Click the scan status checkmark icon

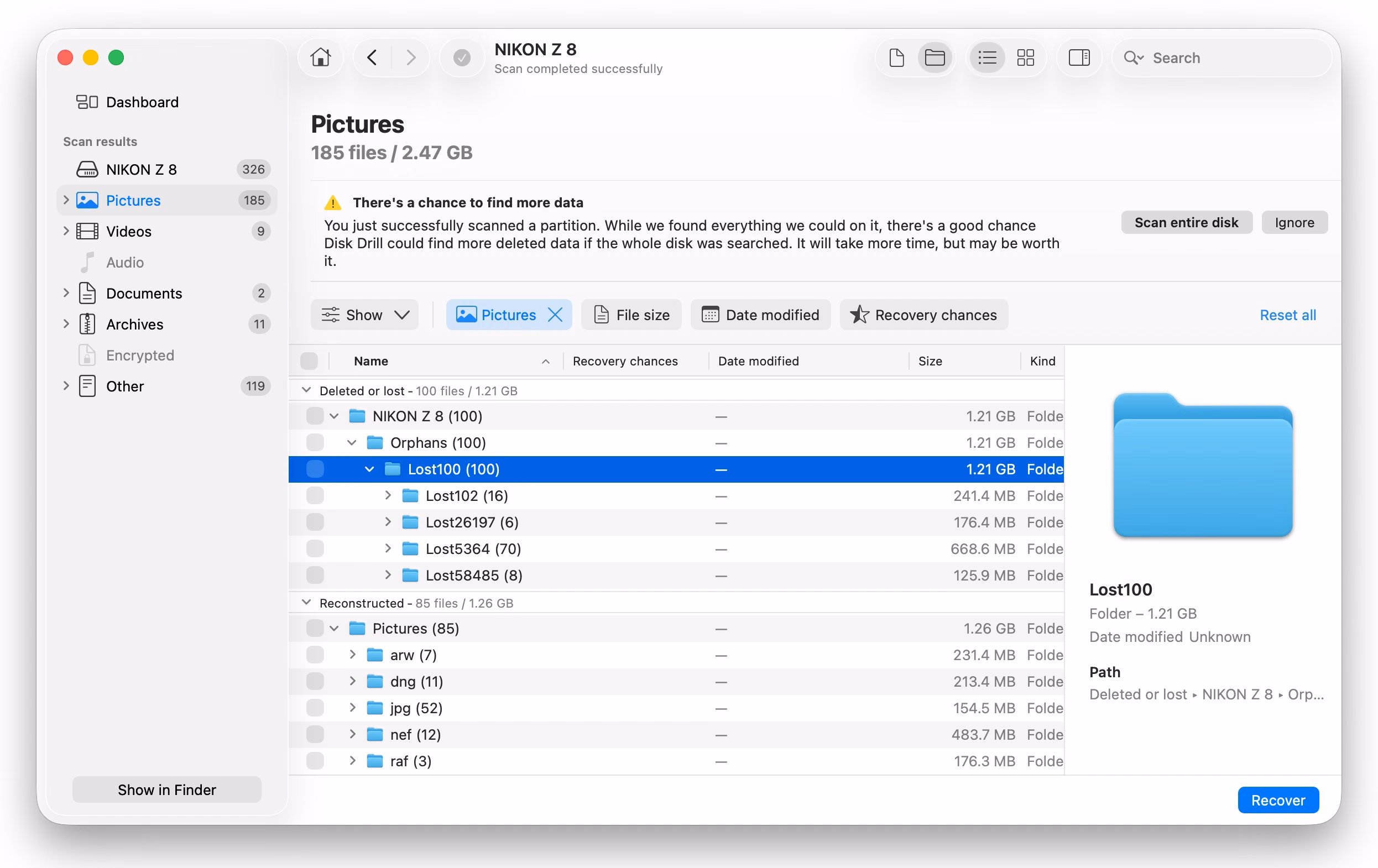click(x=462, y=57)
